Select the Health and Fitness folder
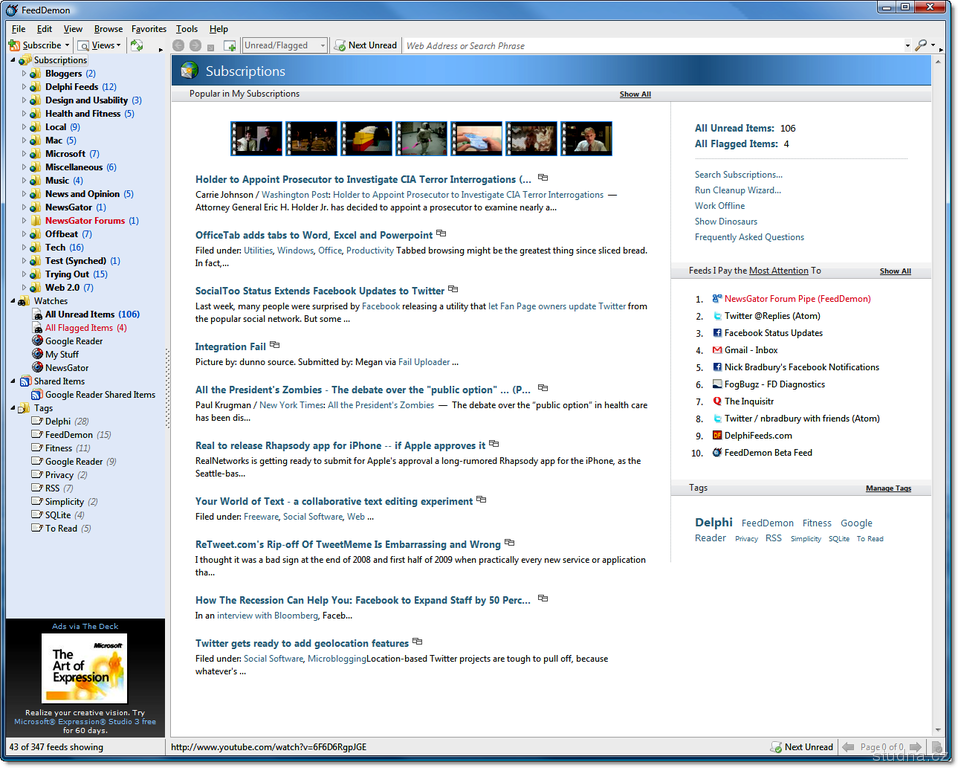The width and height of the screenshot is (958, 768). (82, 114)
